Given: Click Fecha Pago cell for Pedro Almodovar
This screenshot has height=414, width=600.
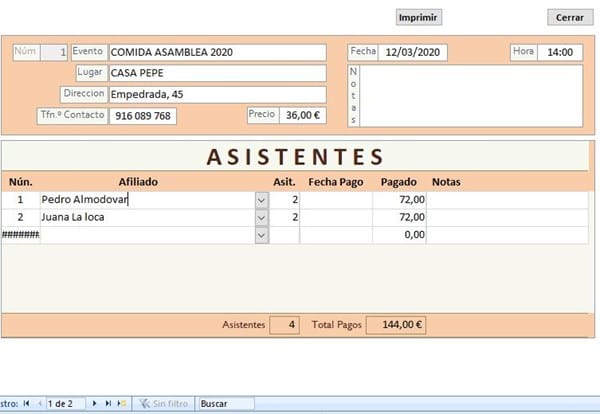Looking at the screenshot, I should click(x=336, y=200).
